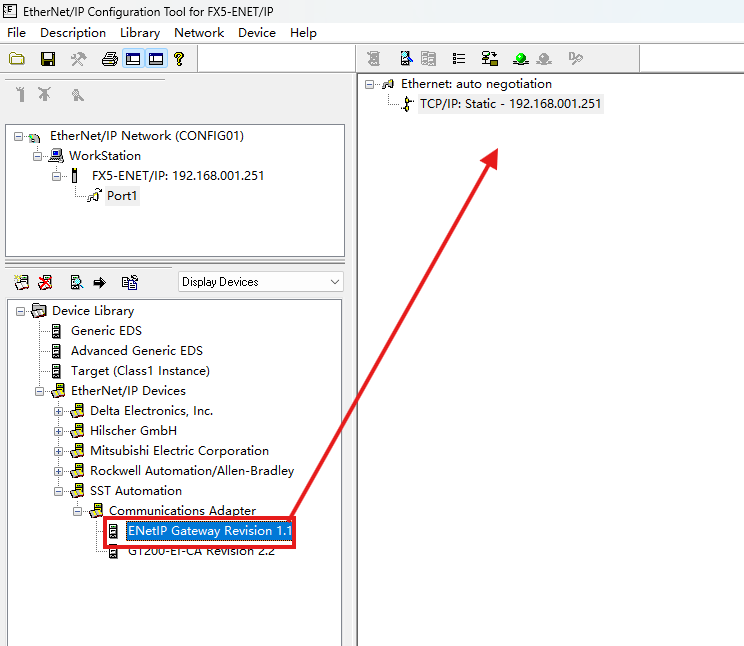This screenshot has width=744, height=646.
Task: Select Advanced Generic EDS entry
Action: [137, 350]
